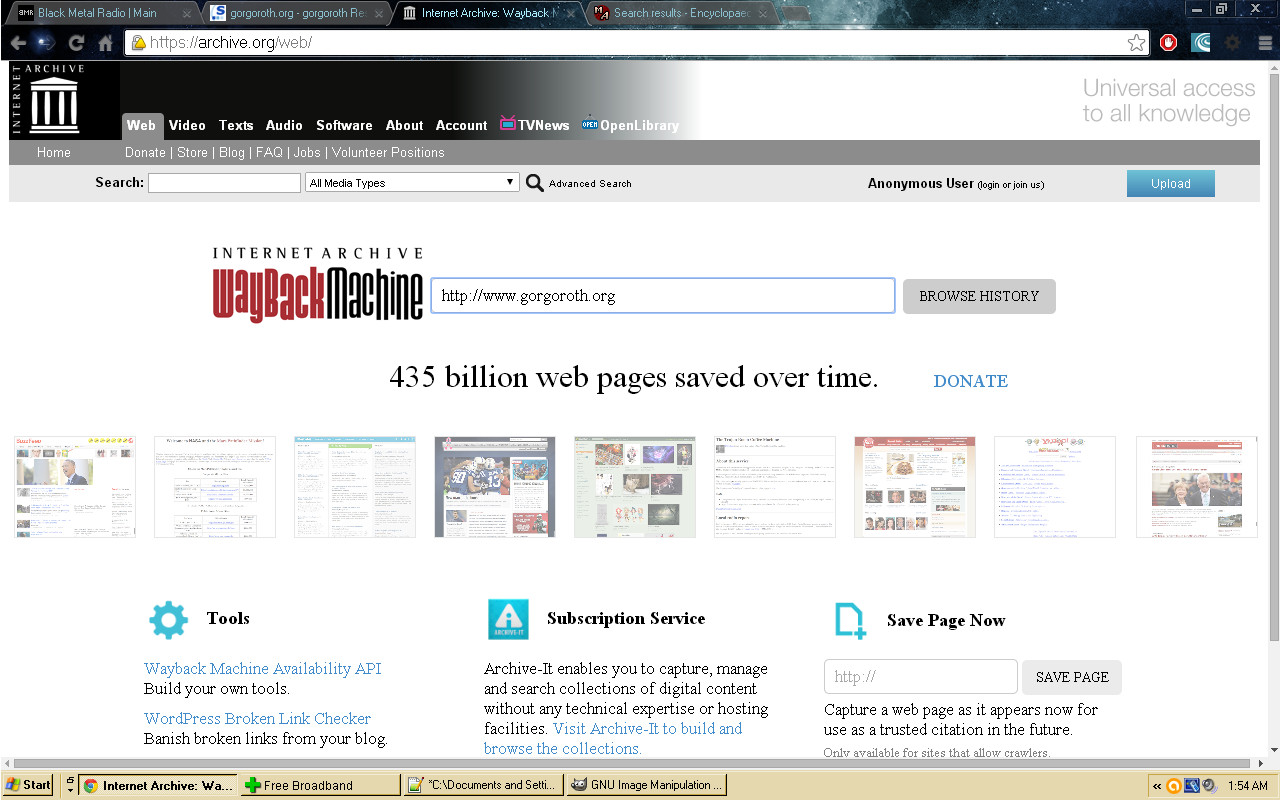Open the Advanced Search link

point(590,184)
